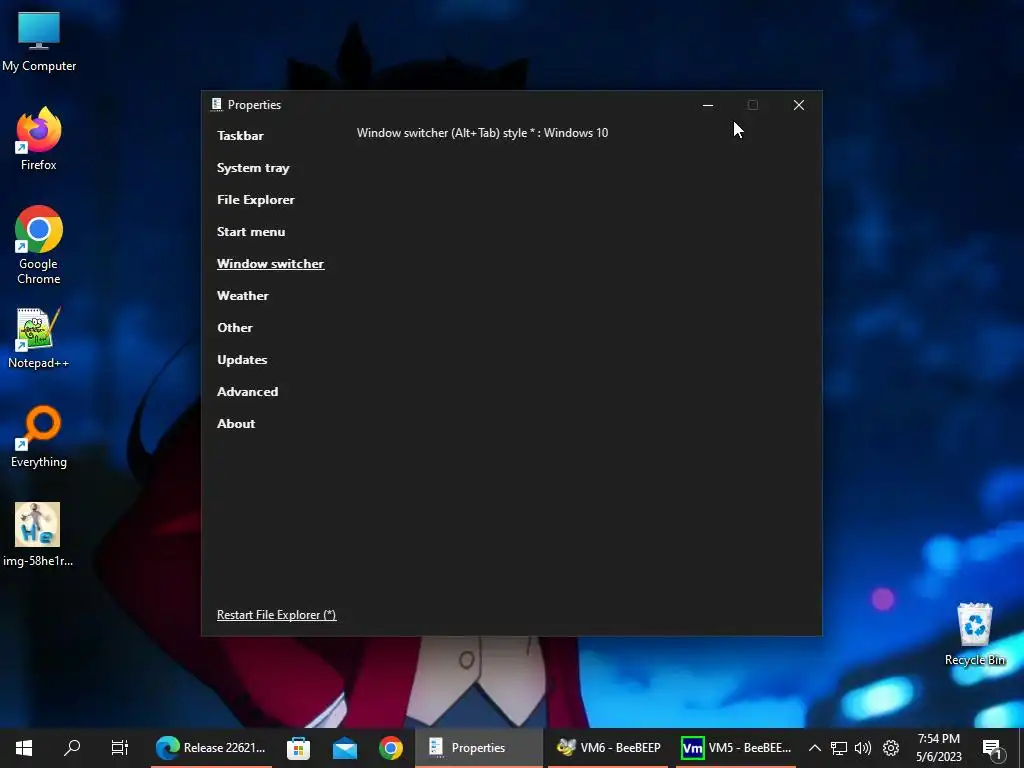Minimize the Properties window
1024x768 pixels.
click(707, 105)
